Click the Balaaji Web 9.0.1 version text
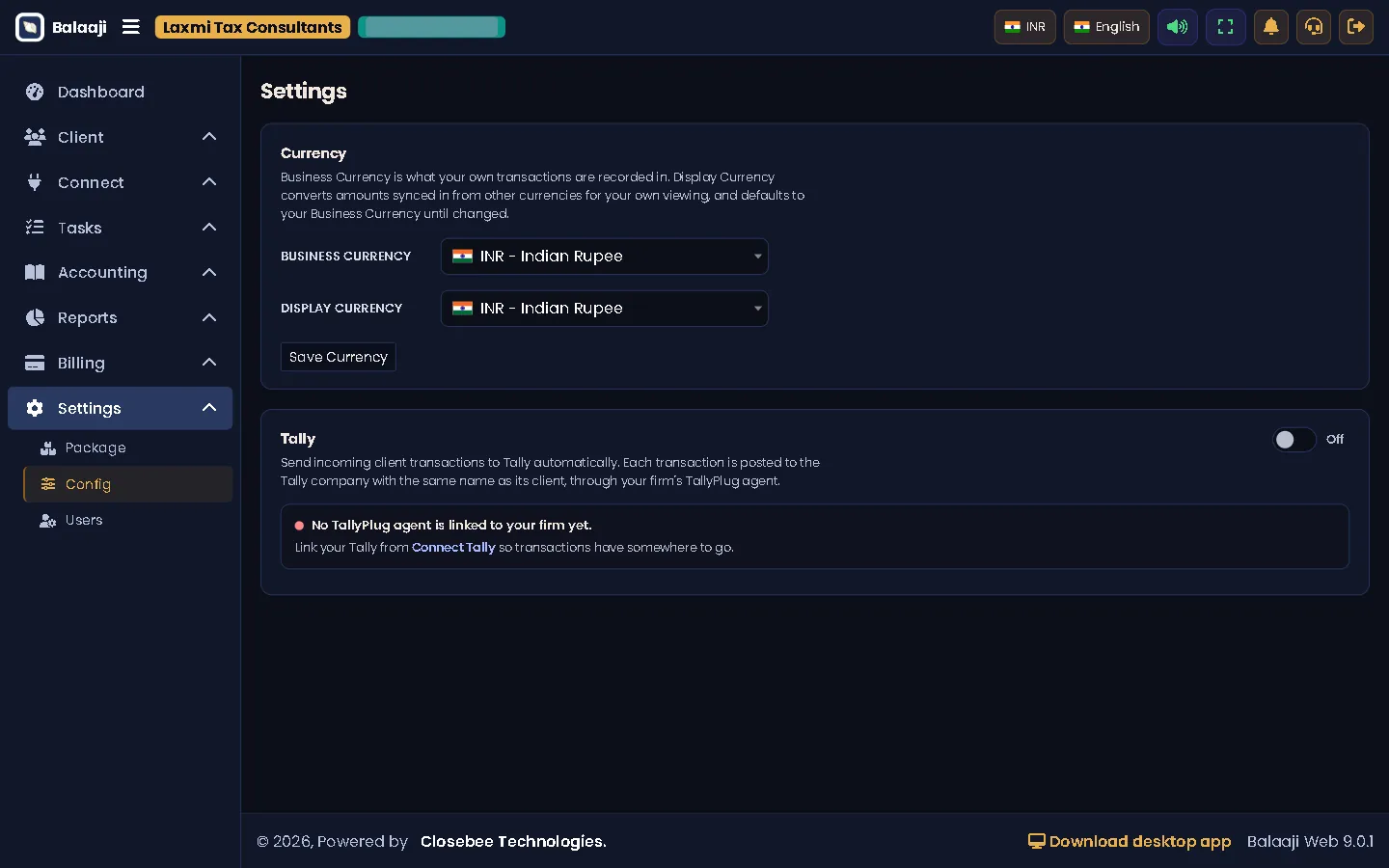This screenshot has height=868, width=1389. click(1310, 841)
